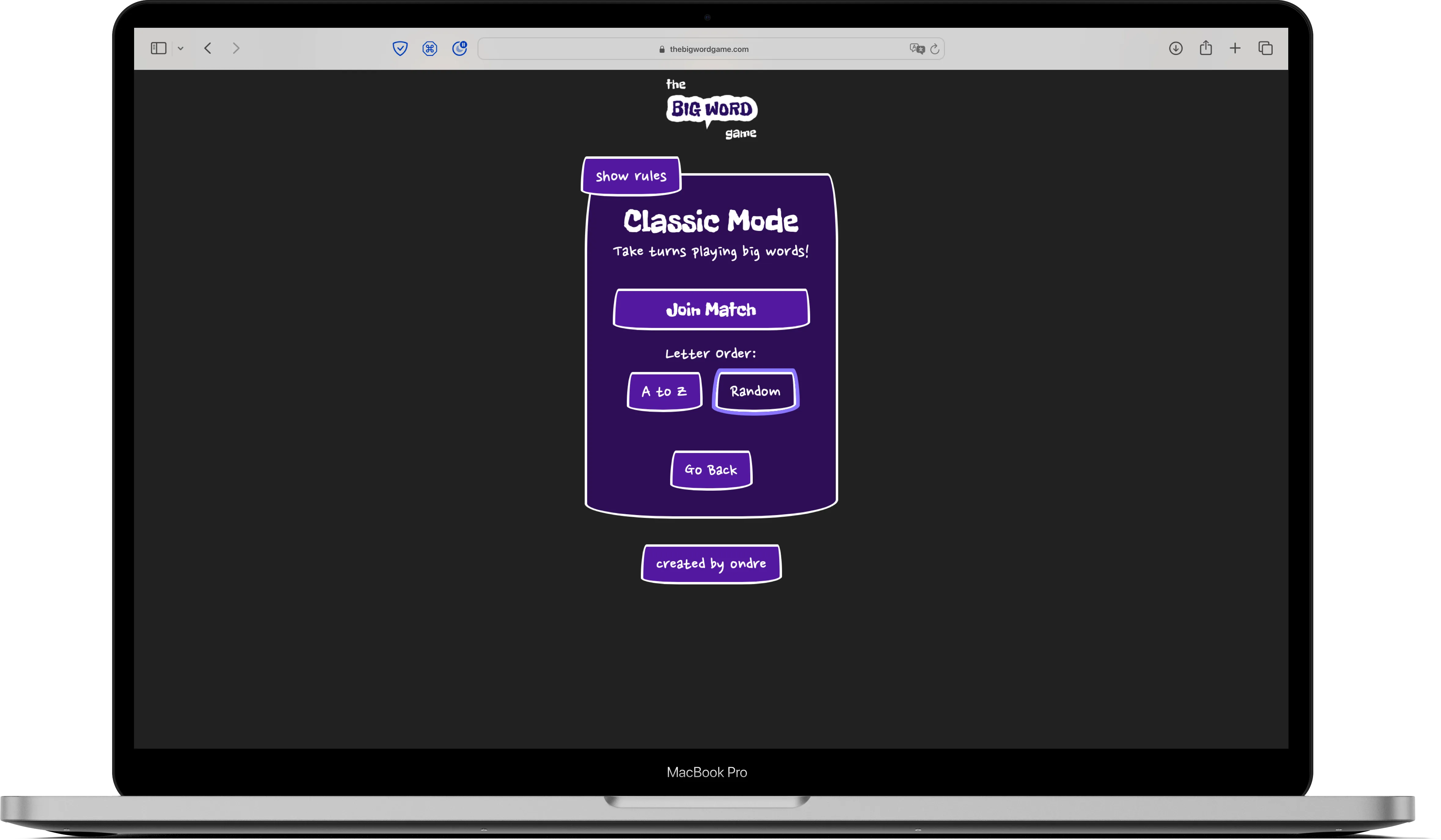Toggle the Safari sidebar
1441x840 pixels.
158,49
